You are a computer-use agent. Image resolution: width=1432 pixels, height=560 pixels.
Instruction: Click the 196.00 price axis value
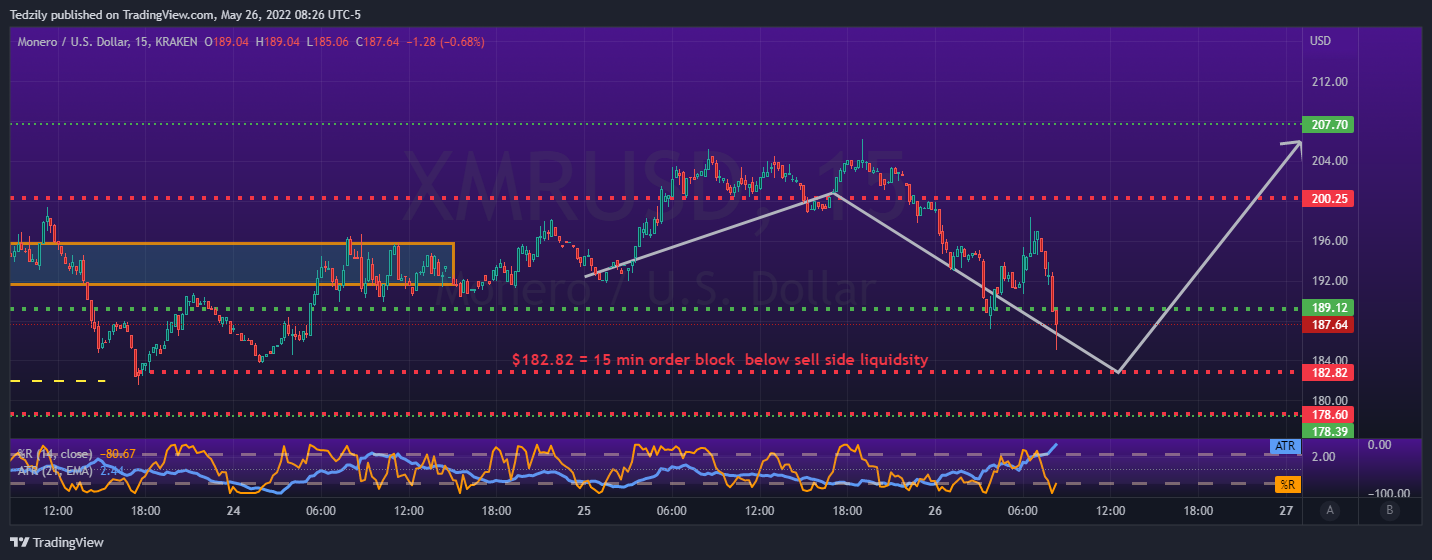click(1329, 241)
